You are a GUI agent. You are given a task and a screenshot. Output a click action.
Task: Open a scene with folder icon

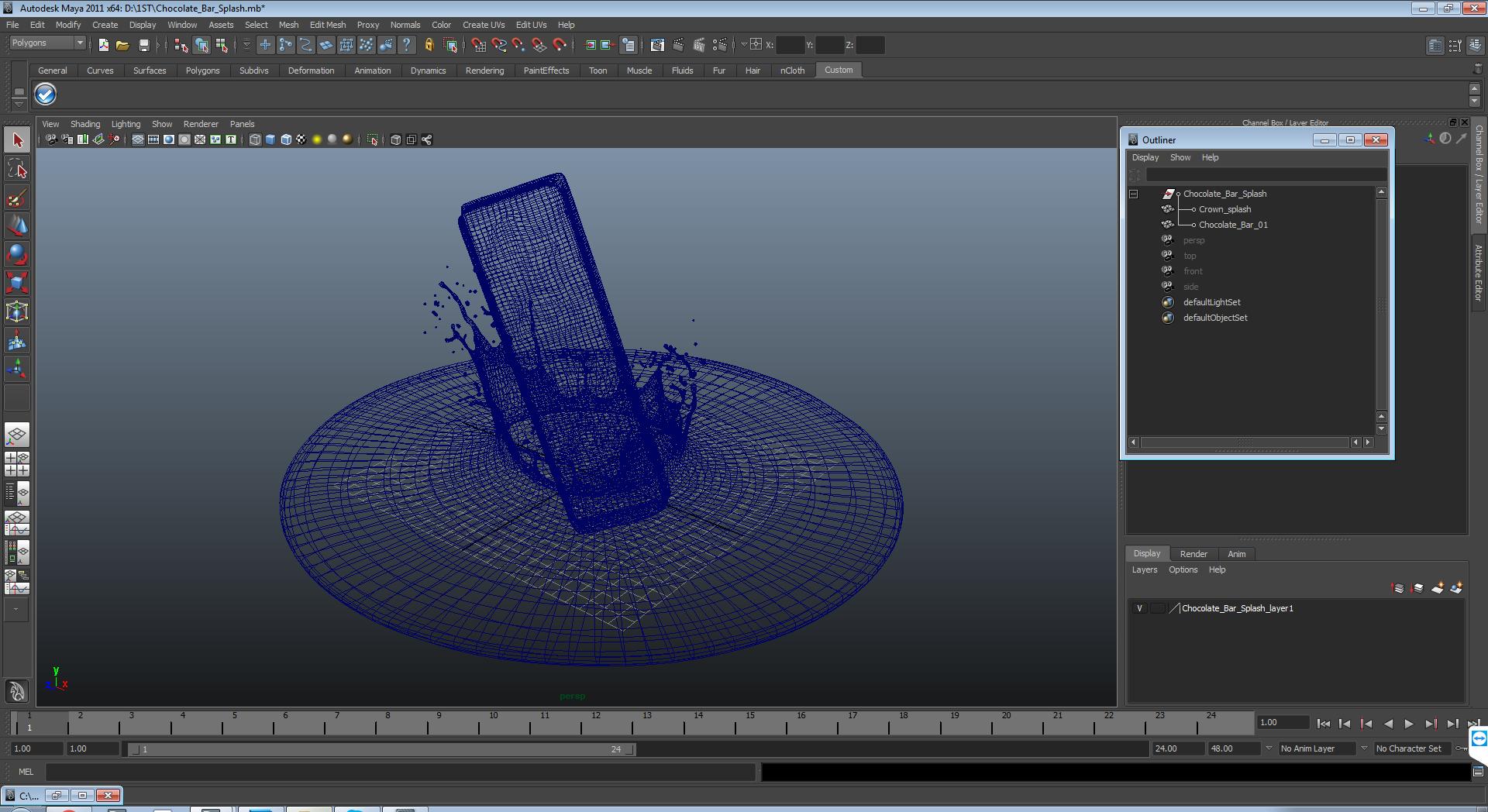[x=122, y=45]
